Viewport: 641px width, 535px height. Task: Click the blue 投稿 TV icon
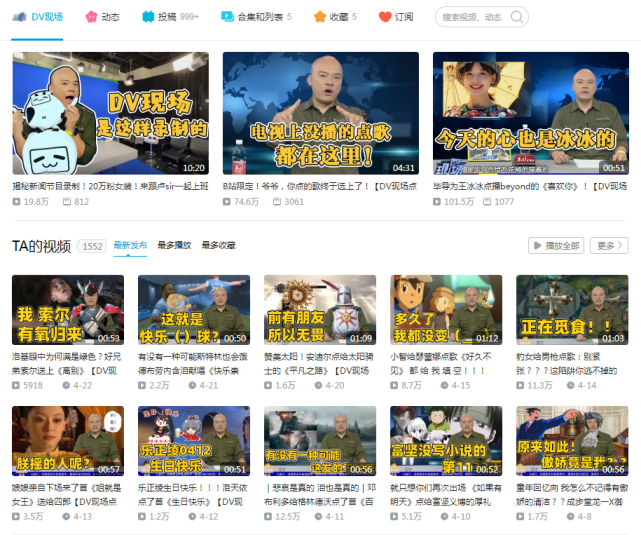(148, 17)
